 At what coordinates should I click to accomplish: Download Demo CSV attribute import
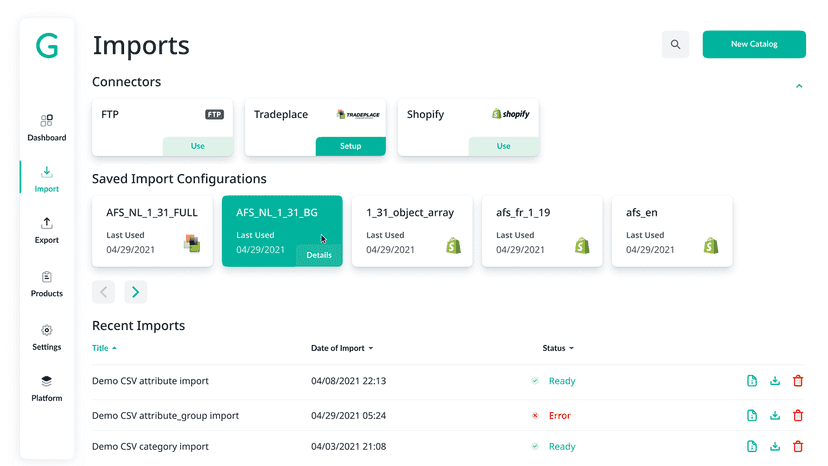coord(775,381)
